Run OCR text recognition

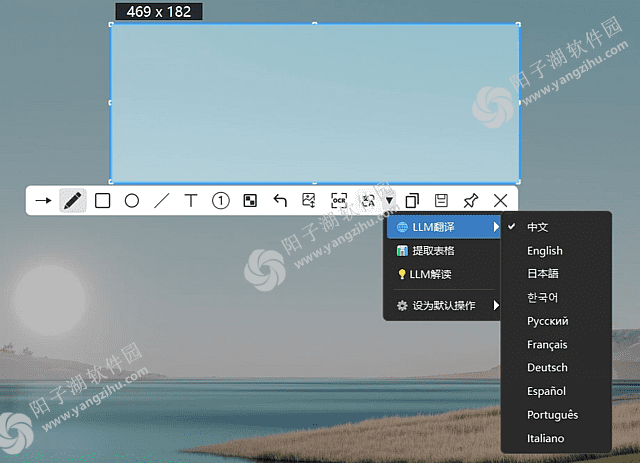pos(339,200)
